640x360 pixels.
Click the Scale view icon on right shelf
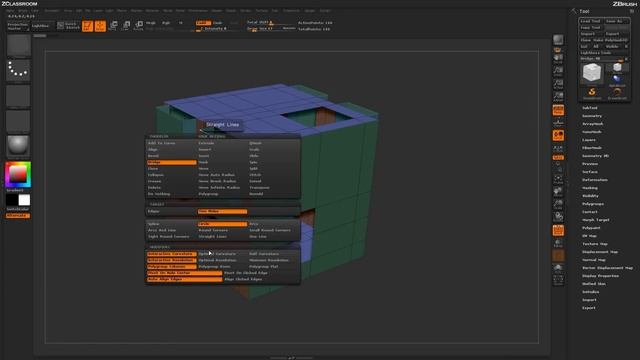tap(558, 204)
